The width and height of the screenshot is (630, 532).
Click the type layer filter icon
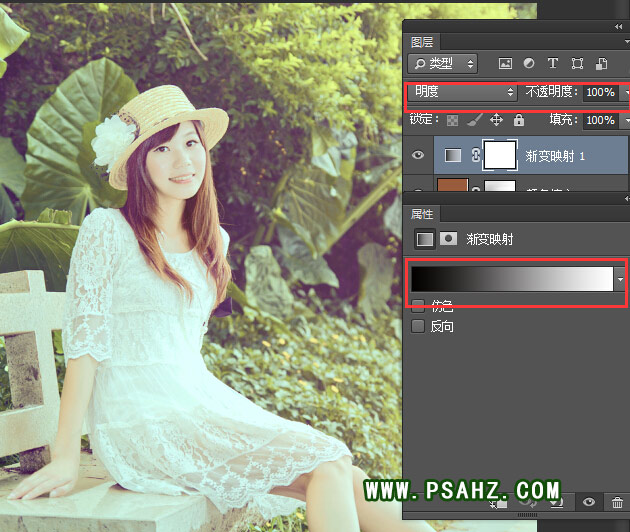552,64
